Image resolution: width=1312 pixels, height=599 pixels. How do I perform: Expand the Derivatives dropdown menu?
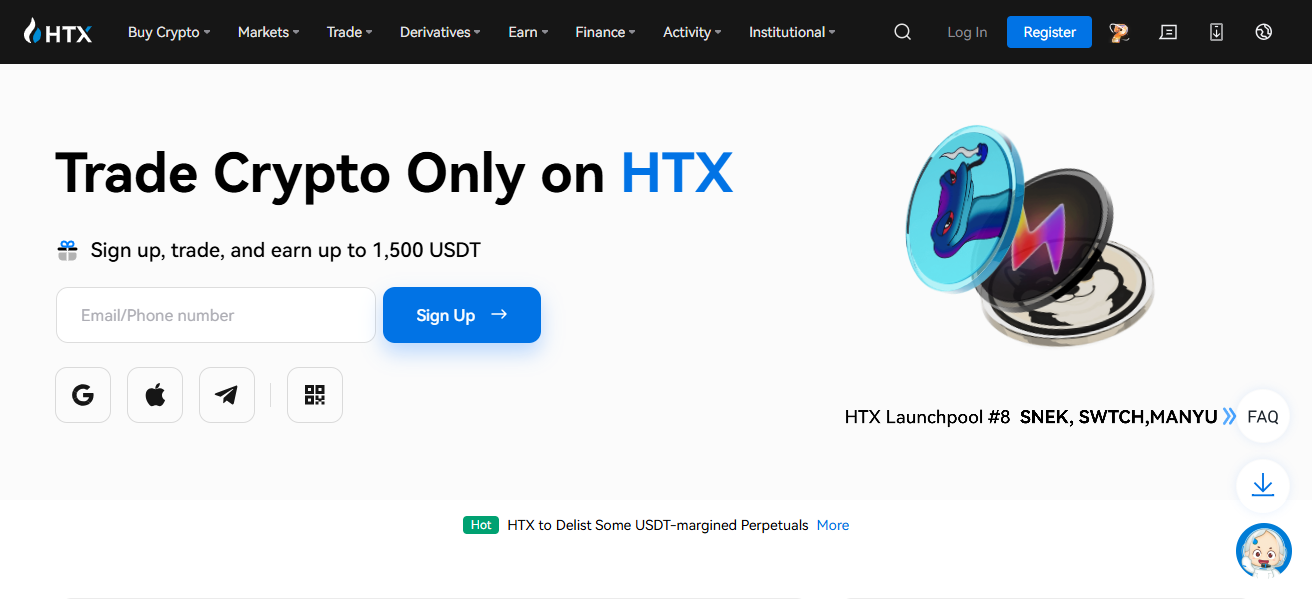click(x=439, y=32)
